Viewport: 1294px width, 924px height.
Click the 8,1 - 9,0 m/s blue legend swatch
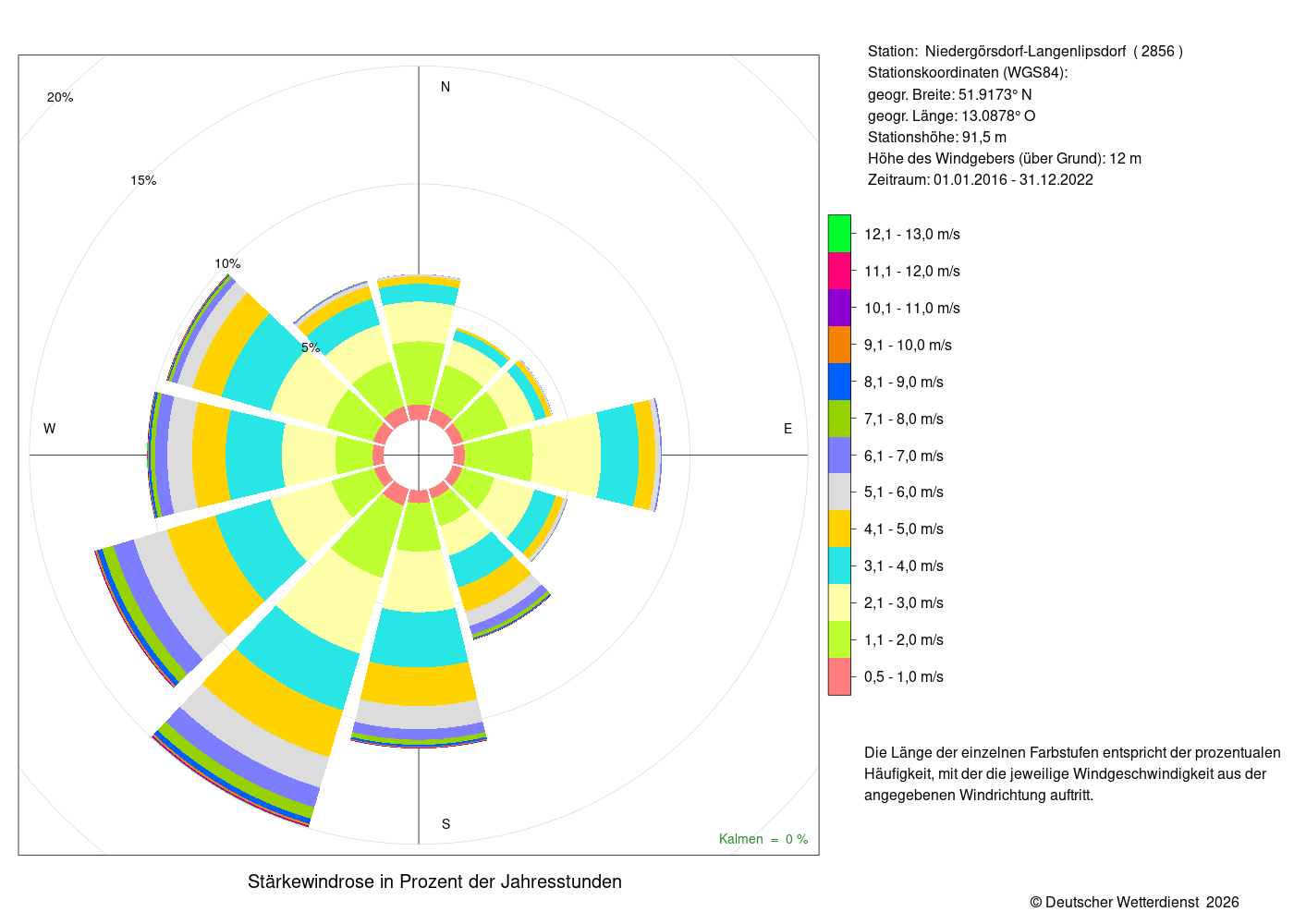coord(839,382)
